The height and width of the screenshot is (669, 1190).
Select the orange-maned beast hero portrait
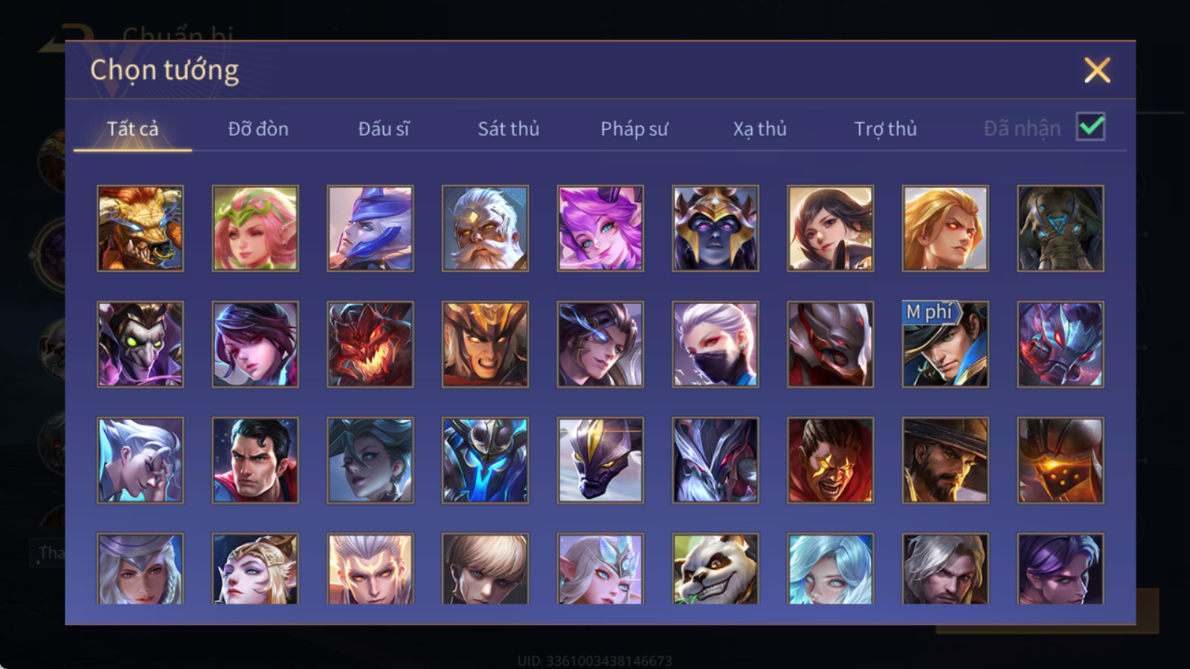pos(140,228)
